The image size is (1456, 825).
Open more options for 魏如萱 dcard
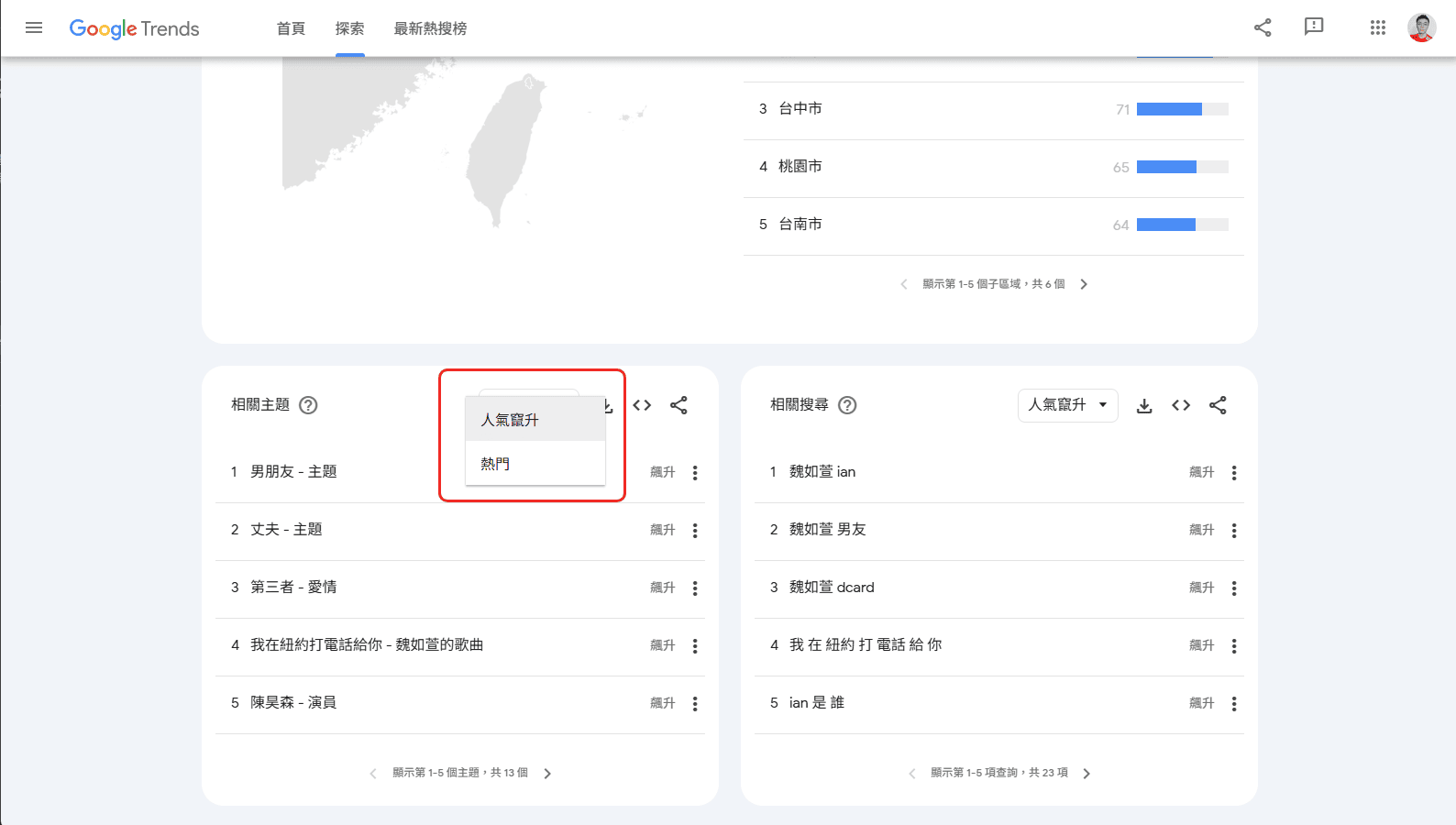click(1234, 588)
